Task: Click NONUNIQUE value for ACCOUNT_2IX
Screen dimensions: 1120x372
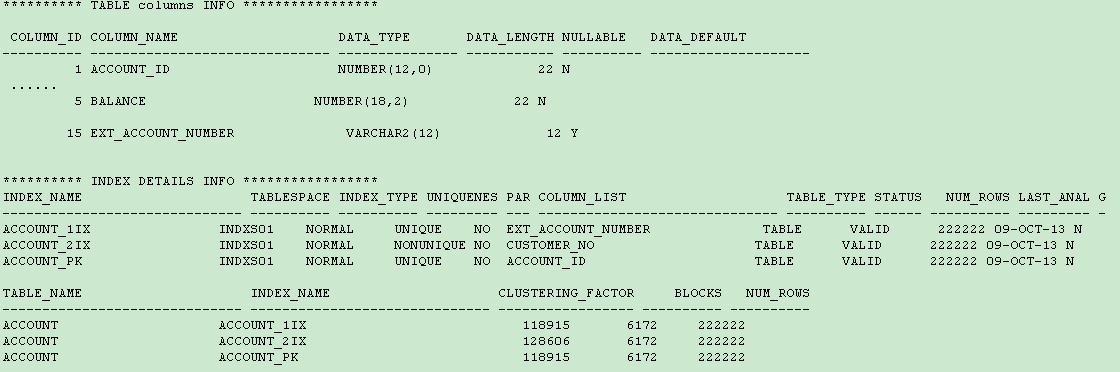Action: tap(429, 245)
